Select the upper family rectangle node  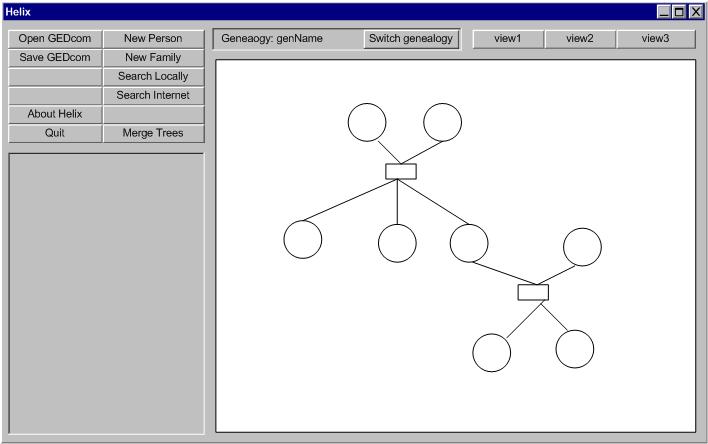click(401, 171)
